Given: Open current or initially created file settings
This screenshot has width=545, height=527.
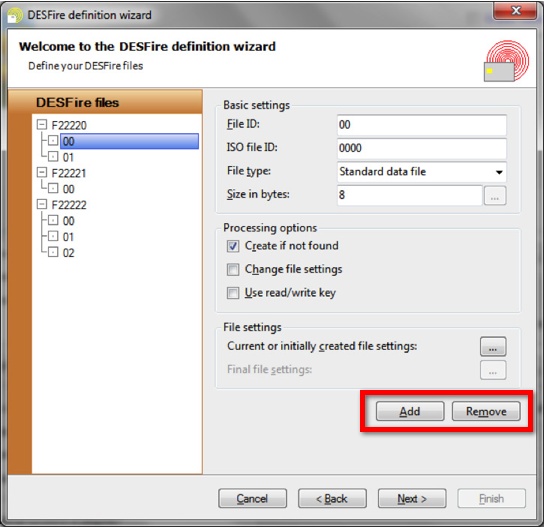Looking at the screenshot, I should click(x=493, y=347).
